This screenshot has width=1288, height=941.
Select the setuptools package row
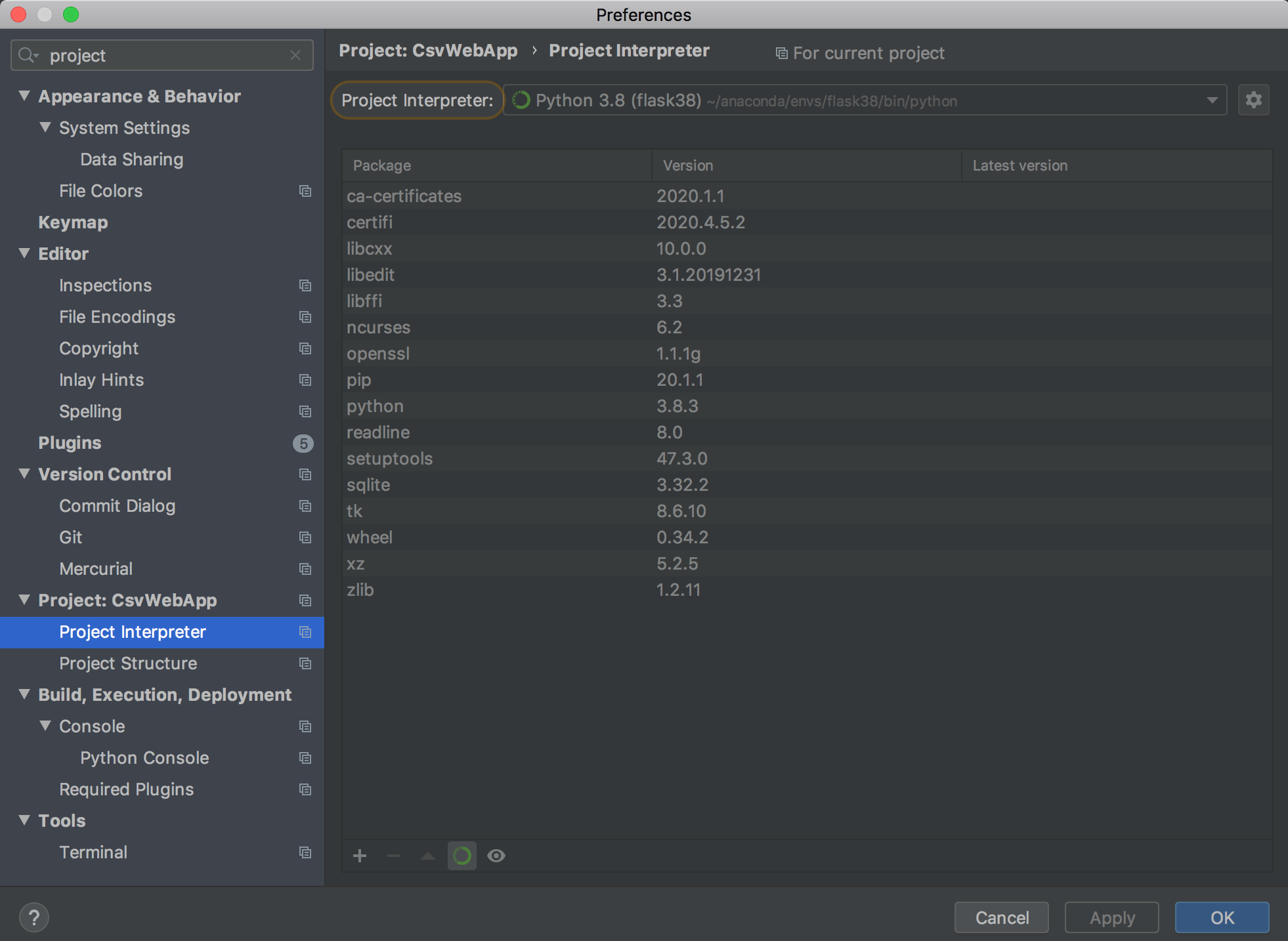pos(389,459)
